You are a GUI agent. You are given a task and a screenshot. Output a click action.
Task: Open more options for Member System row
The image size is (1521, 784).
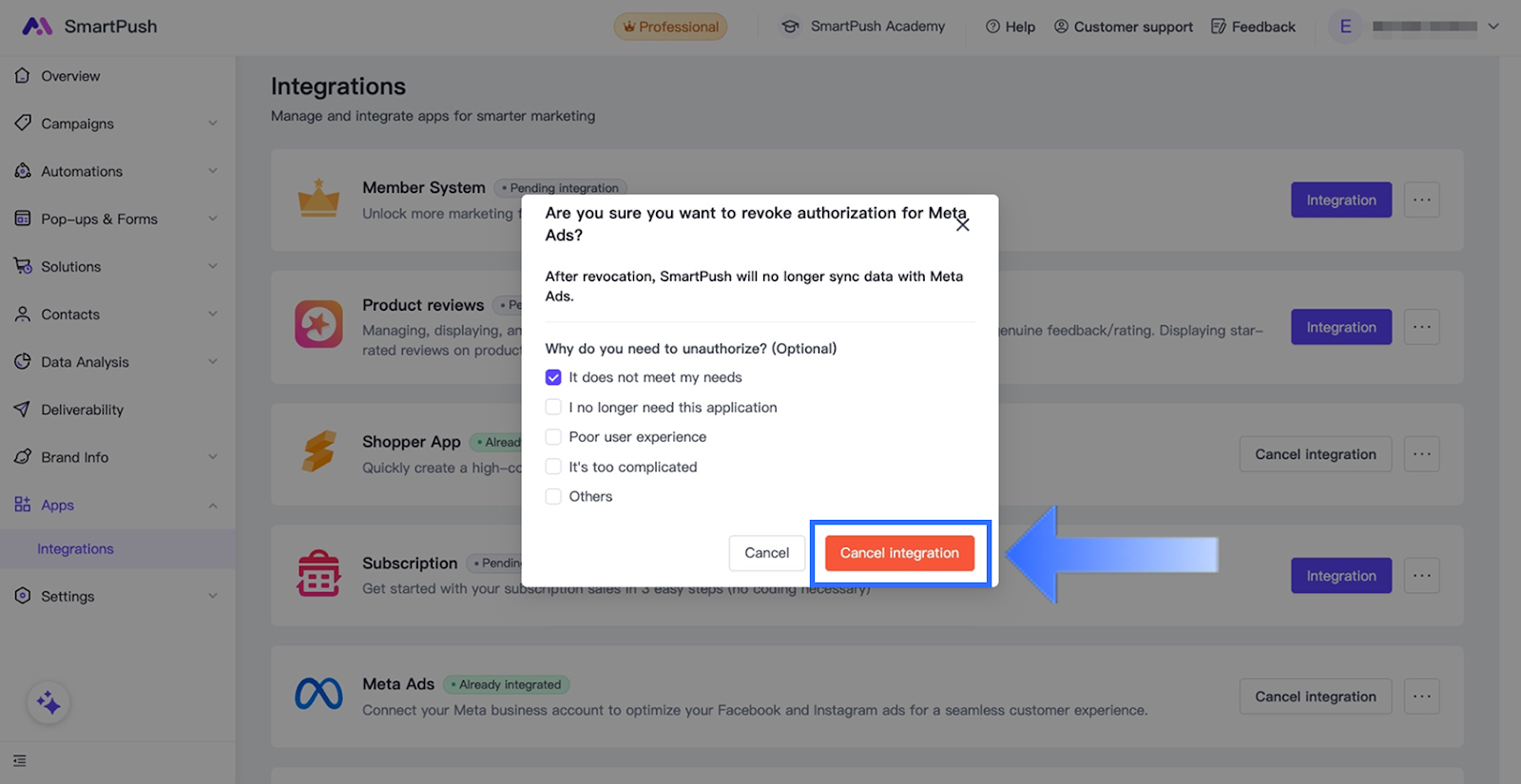(x=1421, y=201)
